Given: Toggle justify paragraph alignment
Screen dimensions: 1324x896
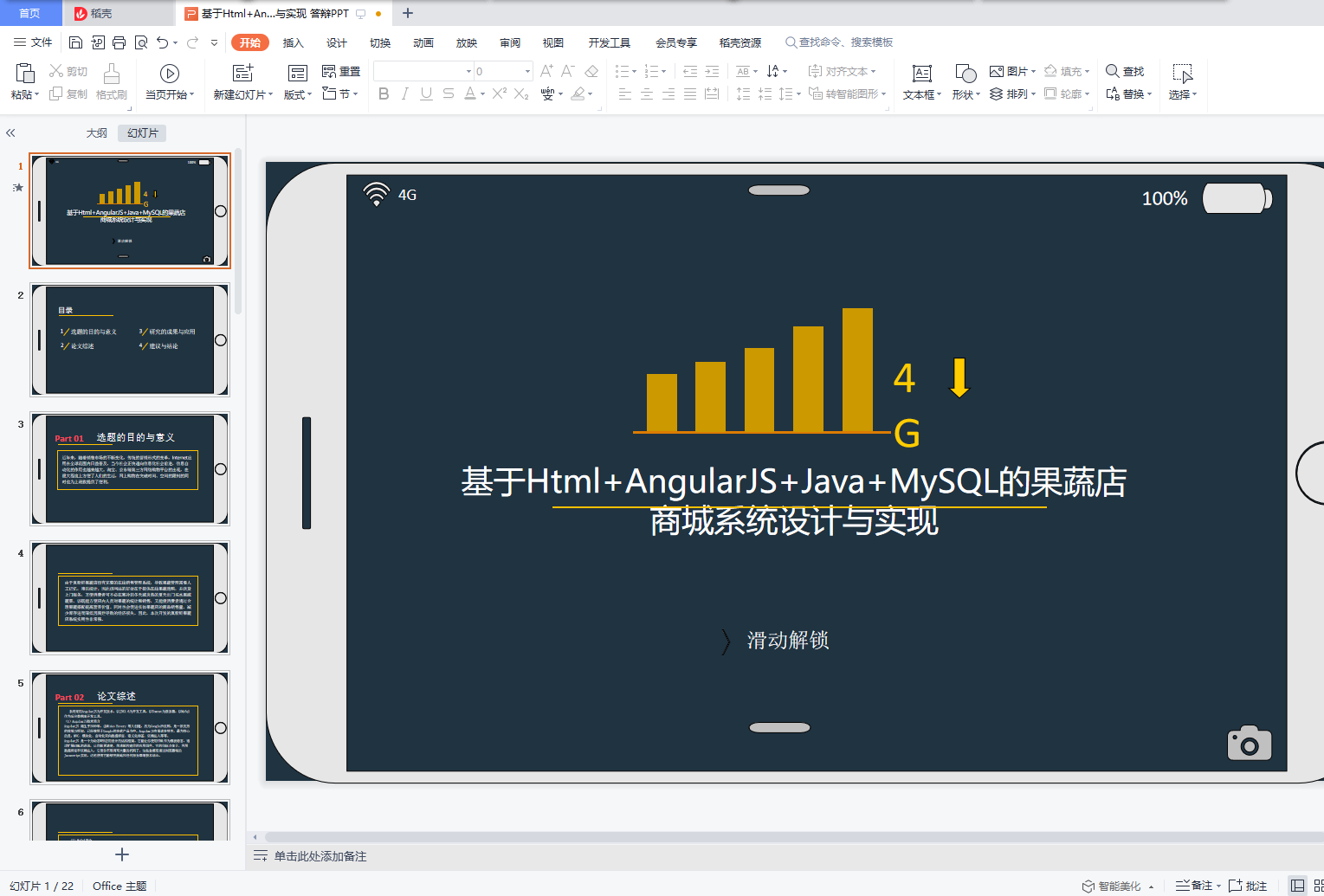Looking at the screenshot, I should [x=690, y=93].
